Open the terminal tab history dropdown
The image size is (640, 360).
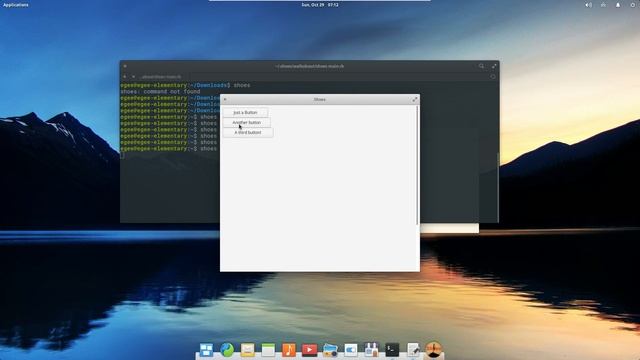pyautogui.click(x=133, y=77)
